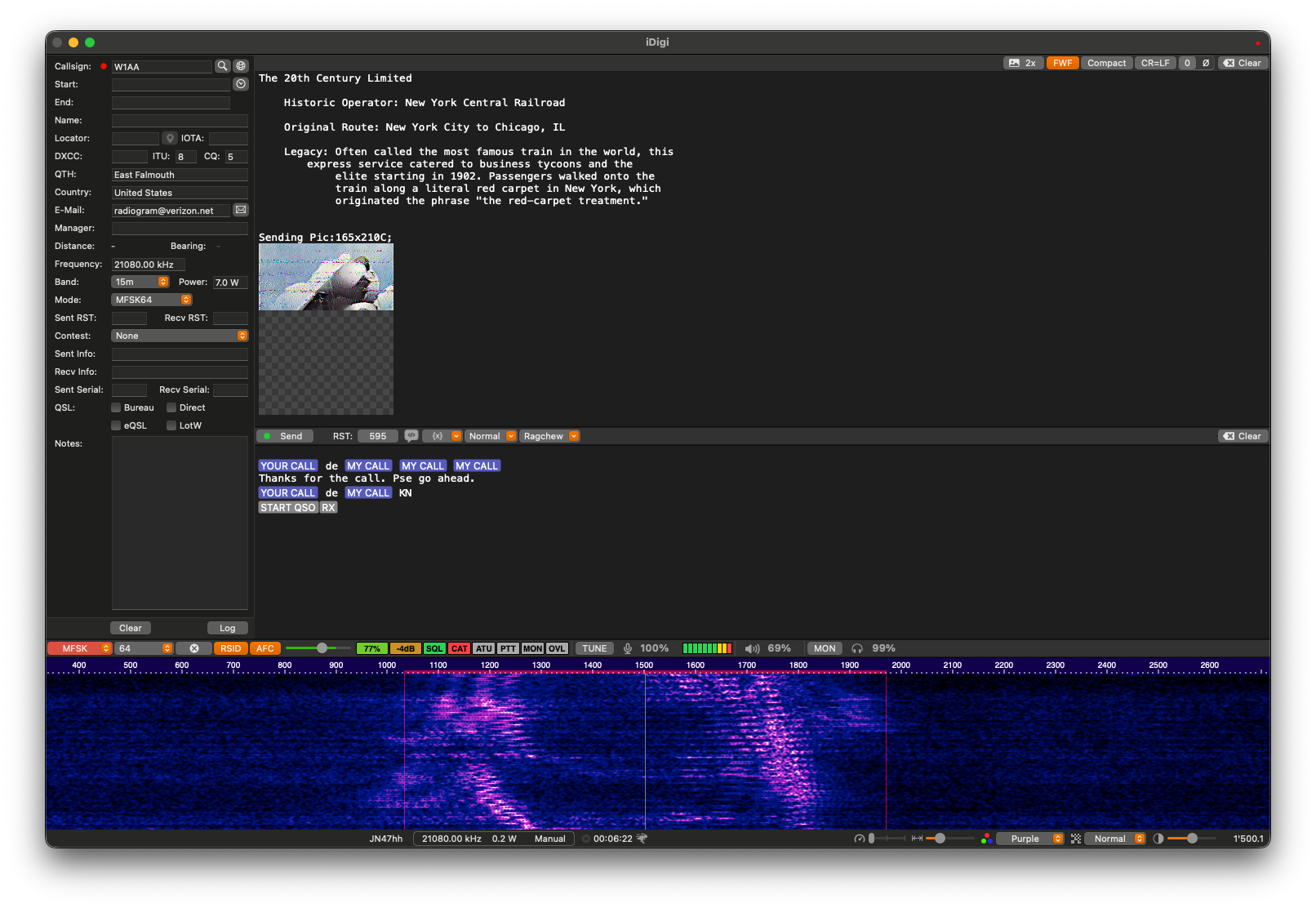Click the checkered pattern icon near Normal
The height and width of the screenshot is (908, 1316).
coord(1076,839)
